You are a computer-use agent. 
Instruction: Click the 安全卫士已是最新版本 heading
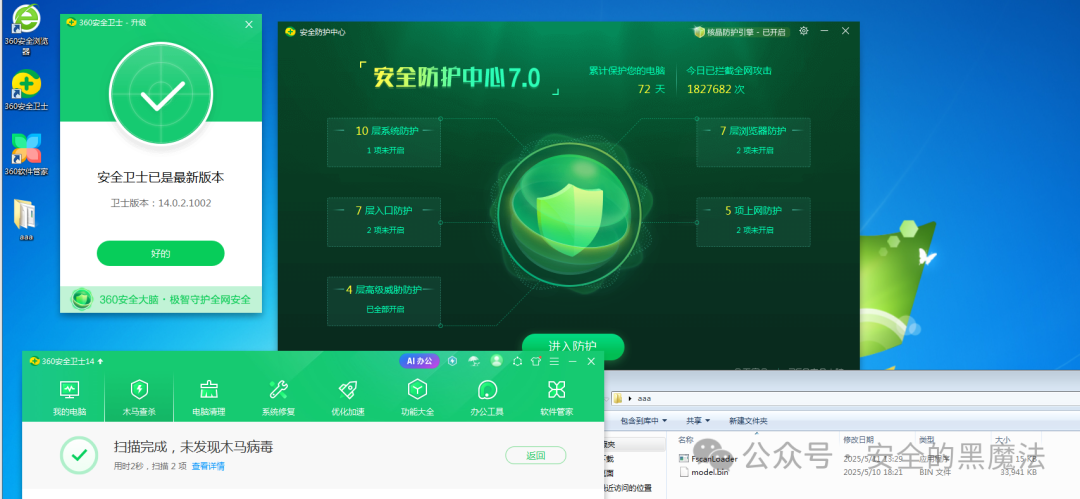(x=160, y=177)
